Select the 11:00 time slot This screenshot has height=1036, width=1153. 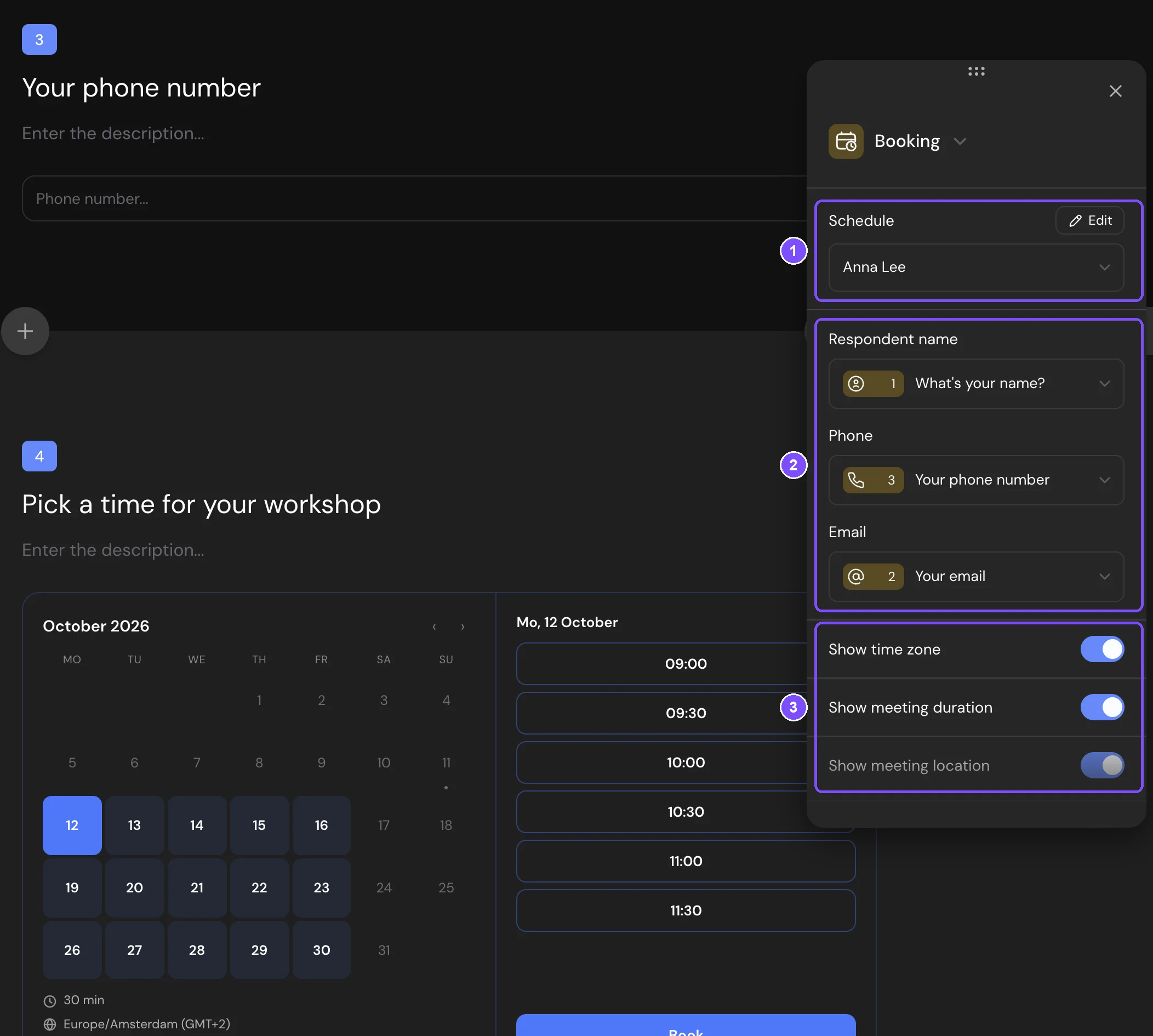coord(686,861)
